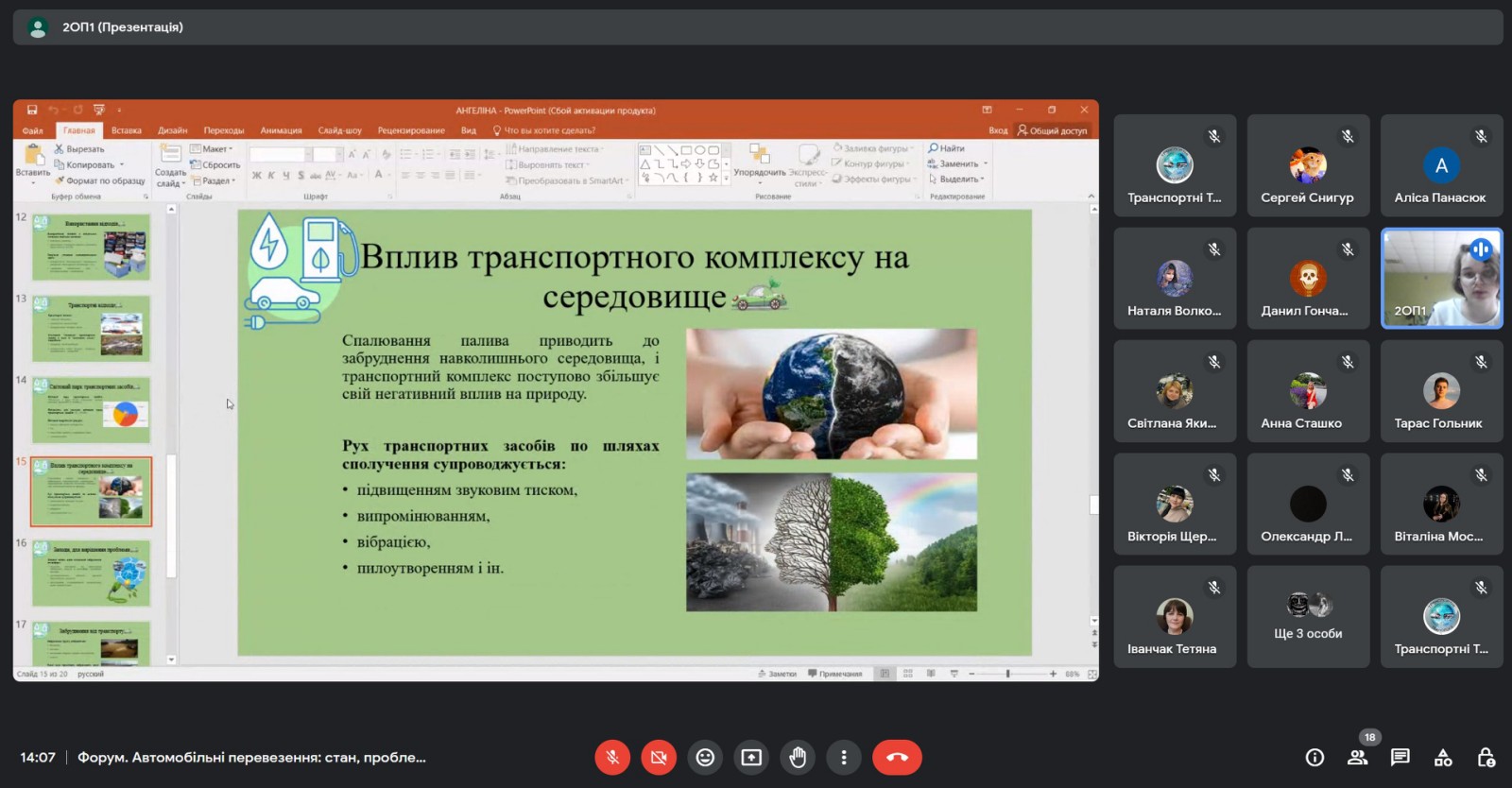Show the participants list with 18 people

point(1358,757)
